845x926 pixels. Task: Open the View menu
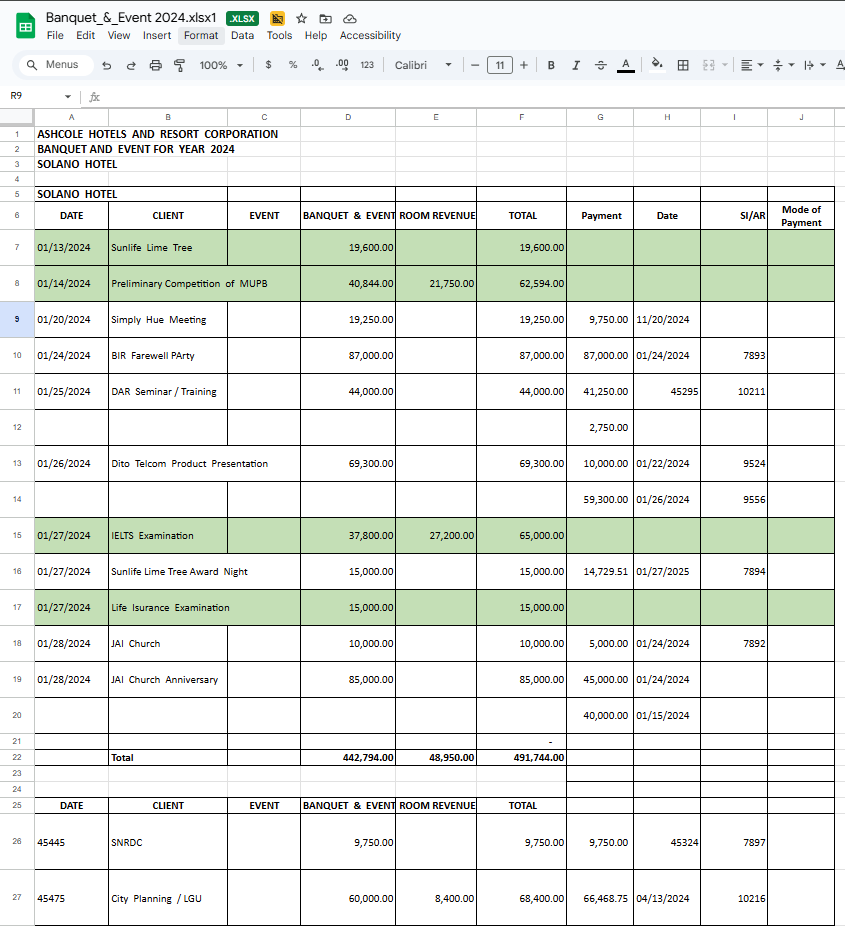coord(119,35)
